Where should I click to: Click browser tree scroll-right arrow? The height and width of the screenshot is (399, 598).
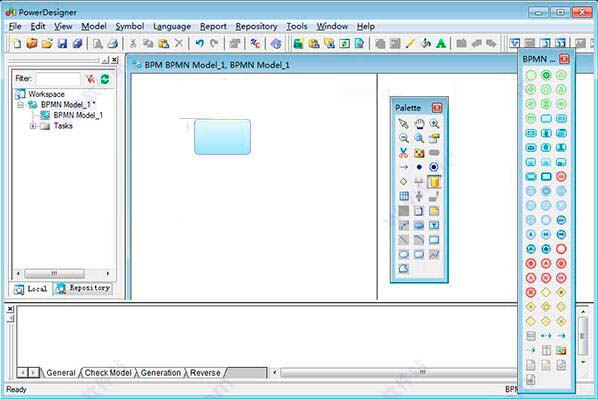[108, 274]
